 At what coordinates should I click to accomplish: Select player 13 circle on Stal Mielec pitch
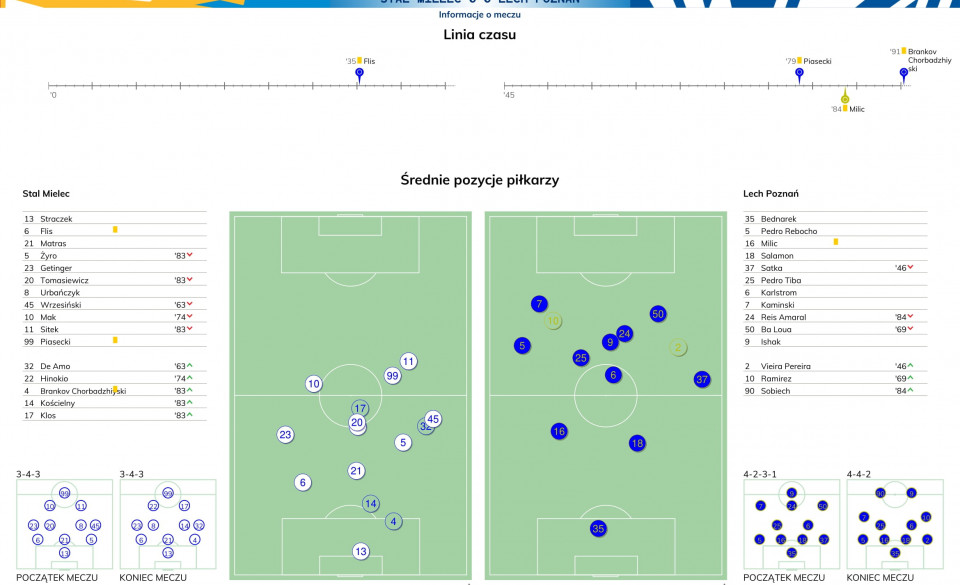[361, 551]
